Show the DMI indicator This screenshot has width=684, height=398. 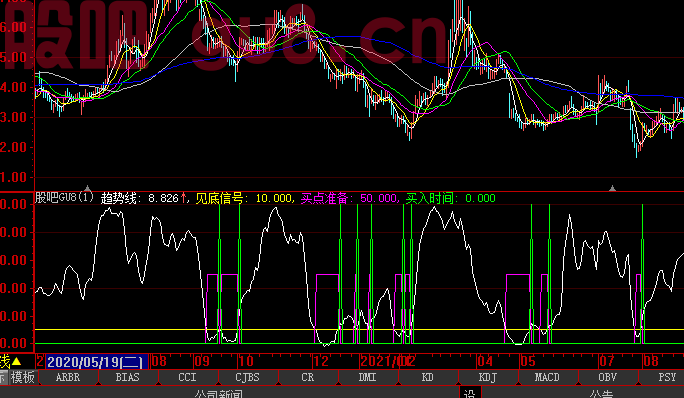pyautogui.click(x=368, y=377)
